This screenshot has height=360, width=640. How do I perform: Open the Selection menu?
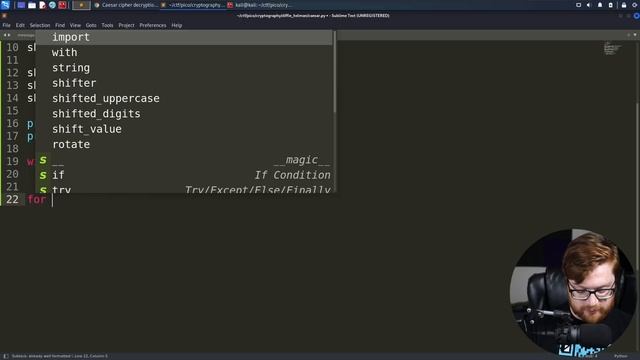[x=40, y=25]
